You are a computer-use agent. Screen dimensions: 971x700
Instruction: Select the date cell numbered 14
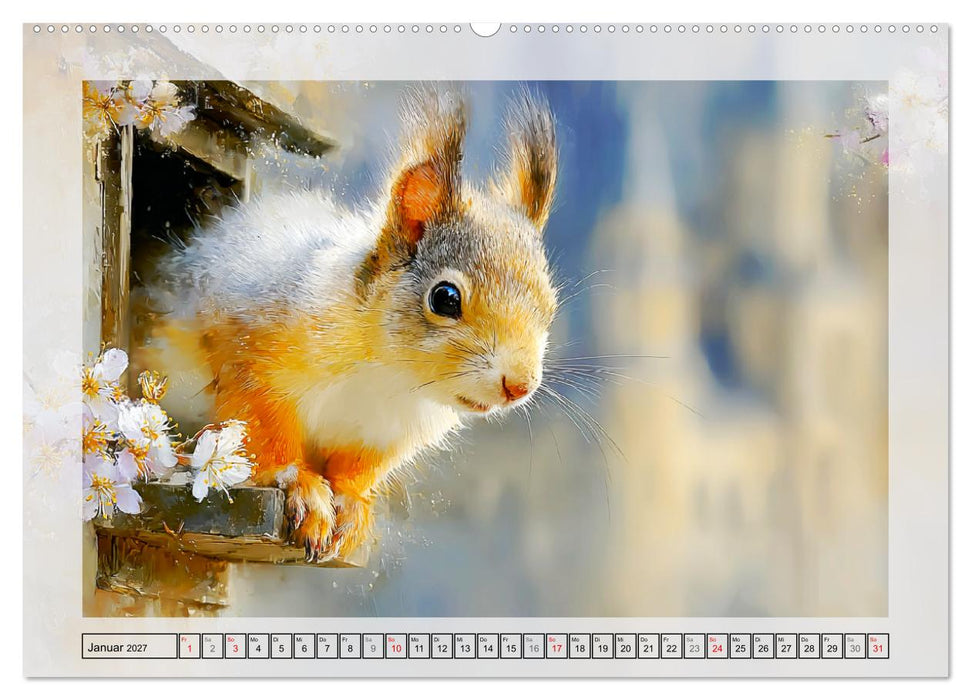(x=487, y=645)
